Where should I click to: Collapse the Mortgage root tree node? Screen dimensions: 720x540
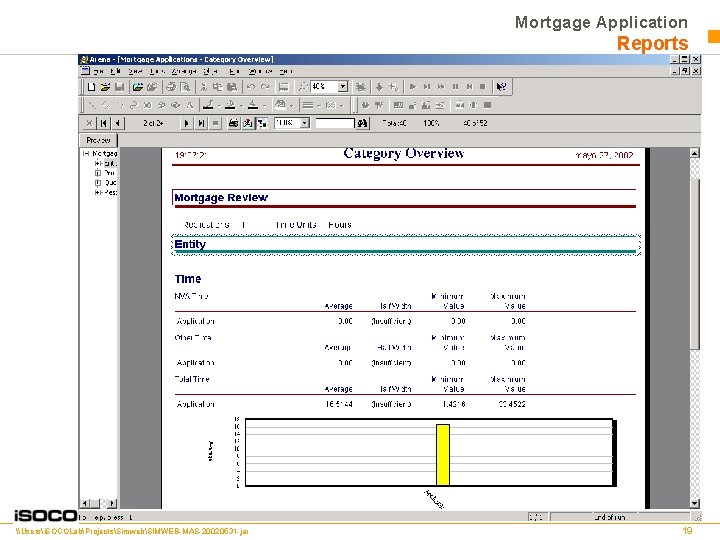point(85,153)
